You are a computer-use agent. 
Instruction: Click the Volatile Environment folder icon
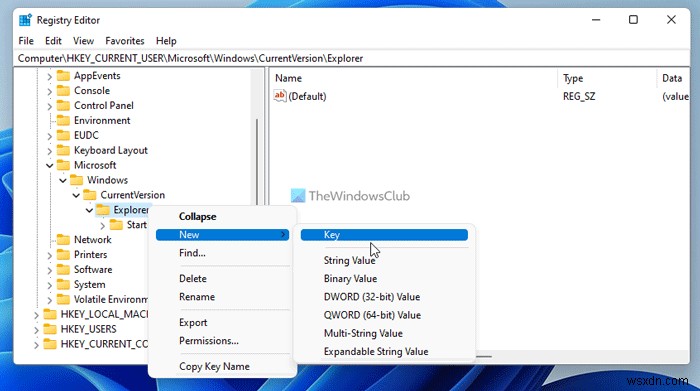[63, 299]
